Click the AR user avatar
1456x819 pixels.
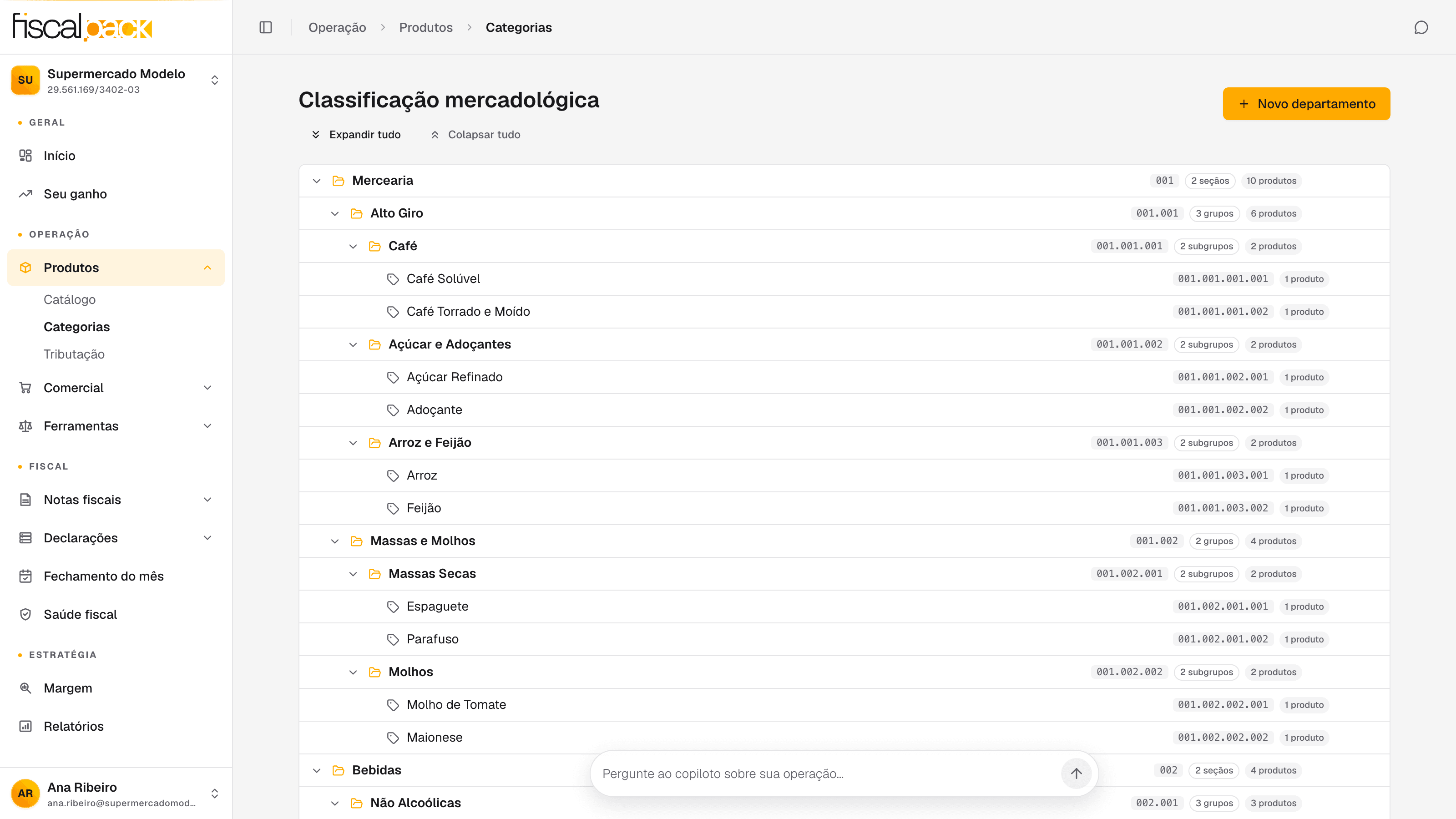click(x=25, y=793)
